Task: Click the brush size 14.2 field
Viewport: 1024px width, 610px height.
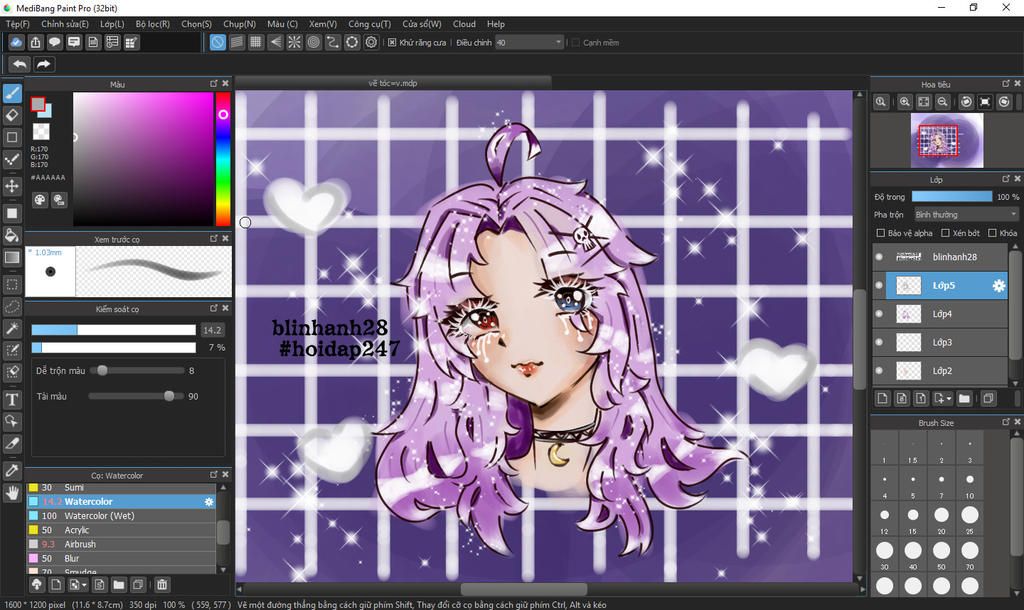Action: pyautogui.click(x=212, y=330)
